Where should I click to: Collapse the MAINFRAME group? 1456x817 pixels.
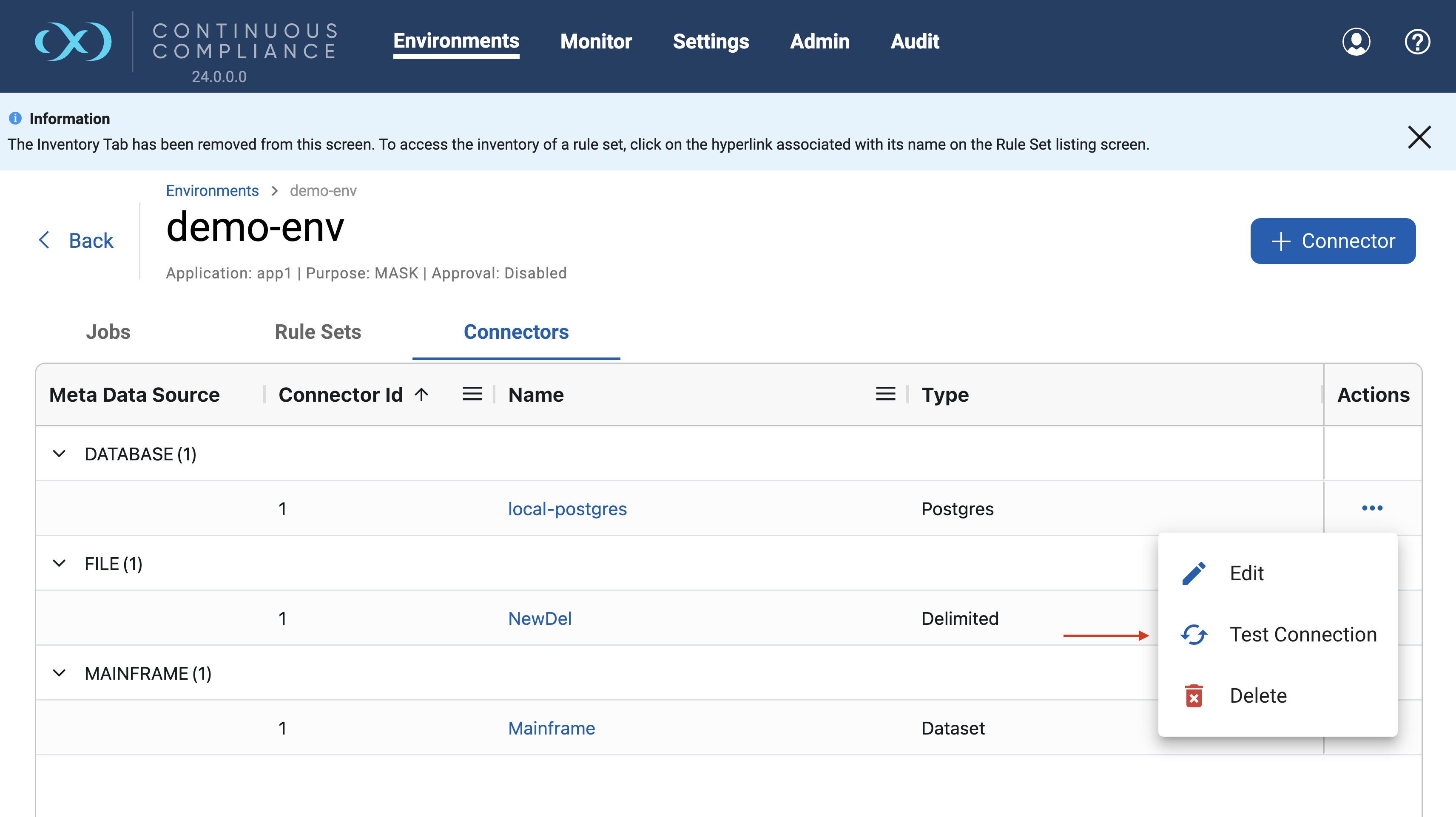pyautogui.click(x=60, y=673)
